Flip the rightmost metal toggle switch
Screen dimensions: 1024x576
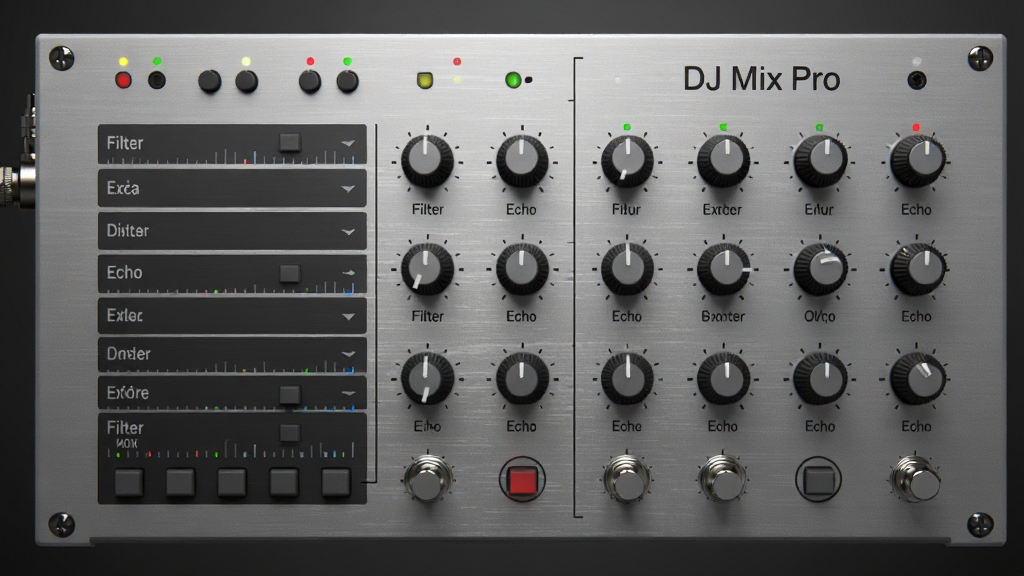coord(916,479)
